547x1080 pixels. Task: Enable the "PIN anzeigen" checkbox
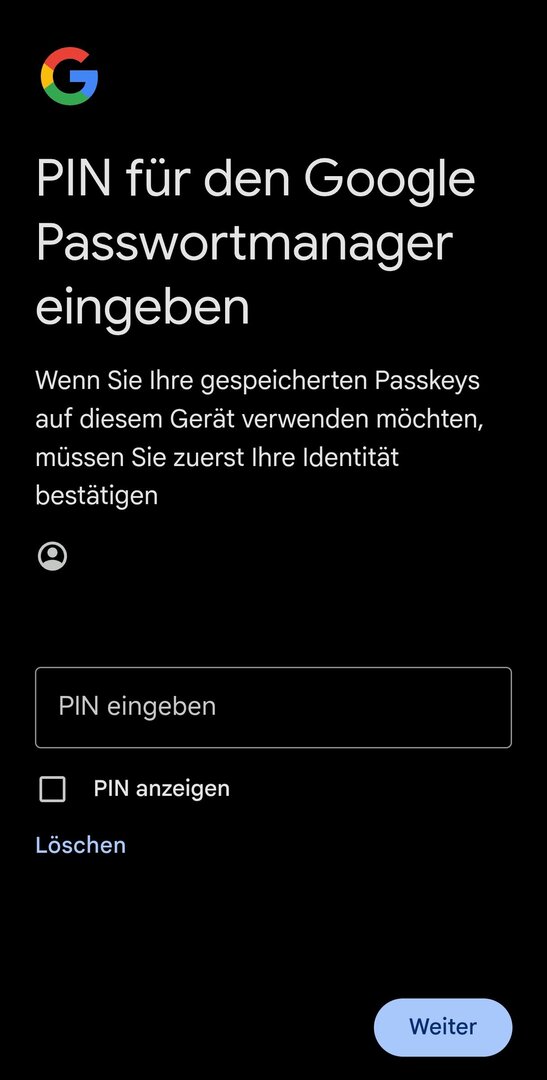[x=52, y=789]
